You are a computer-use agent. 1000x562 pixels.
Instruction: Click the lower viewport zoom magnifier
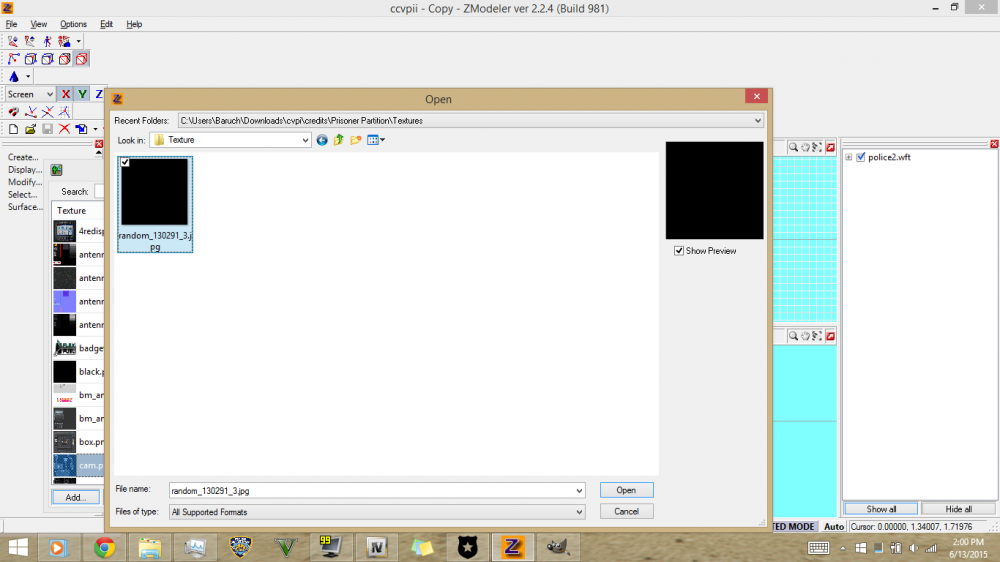tap(793, 336)
